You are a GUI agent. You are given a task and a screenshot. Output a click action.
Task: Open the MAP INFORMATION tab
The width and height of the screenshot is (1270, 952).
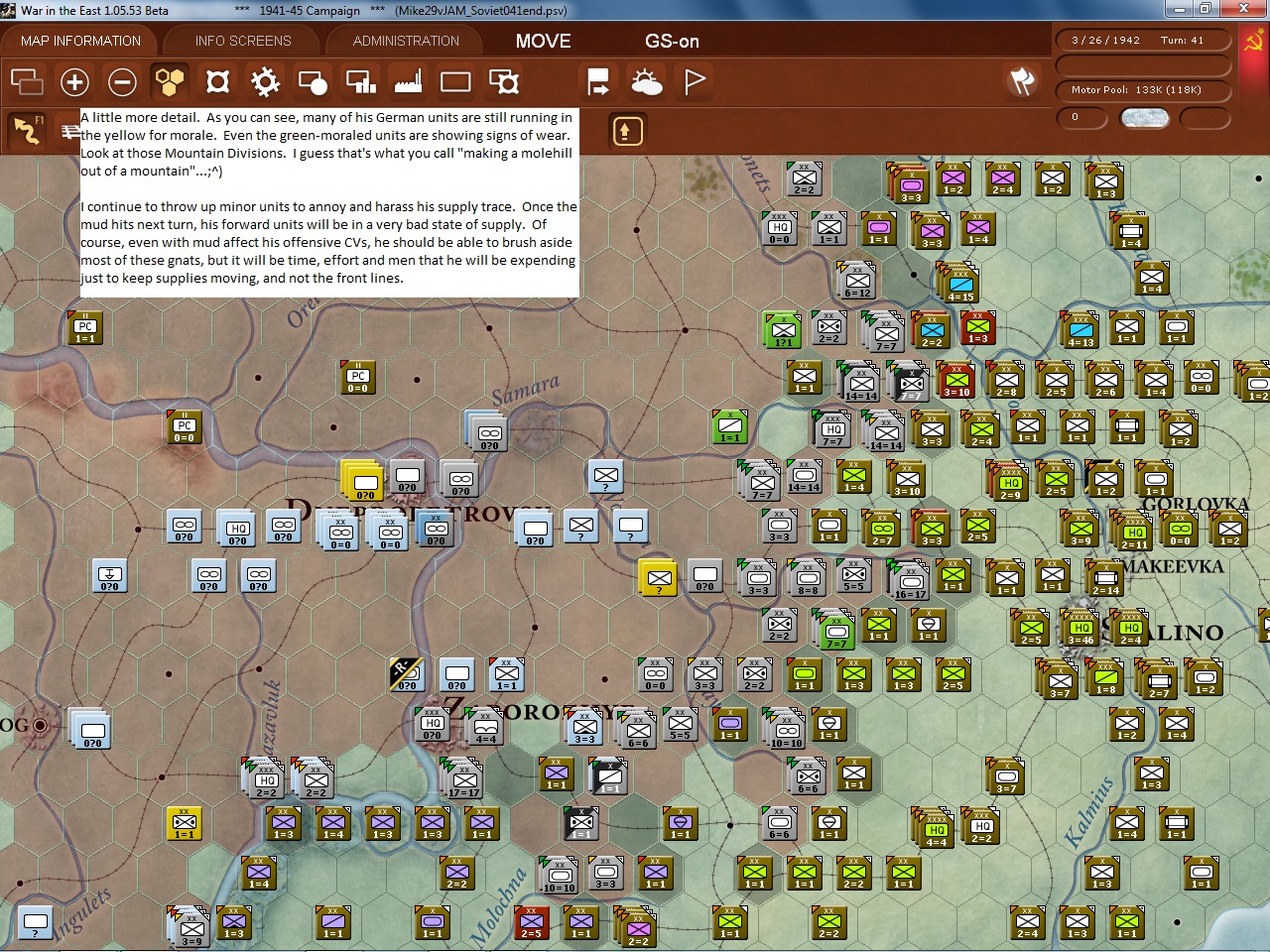(x=80, y=41)
